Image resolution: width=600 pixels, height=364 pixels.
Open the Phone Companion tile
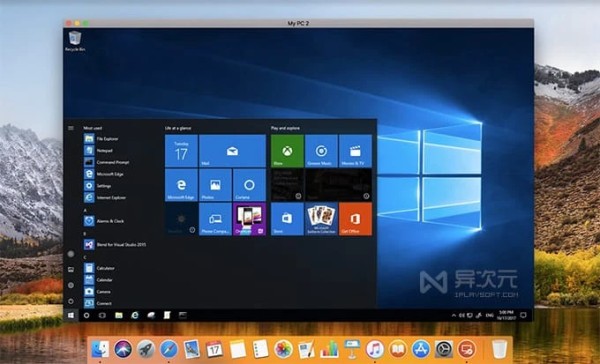(215, 219)
